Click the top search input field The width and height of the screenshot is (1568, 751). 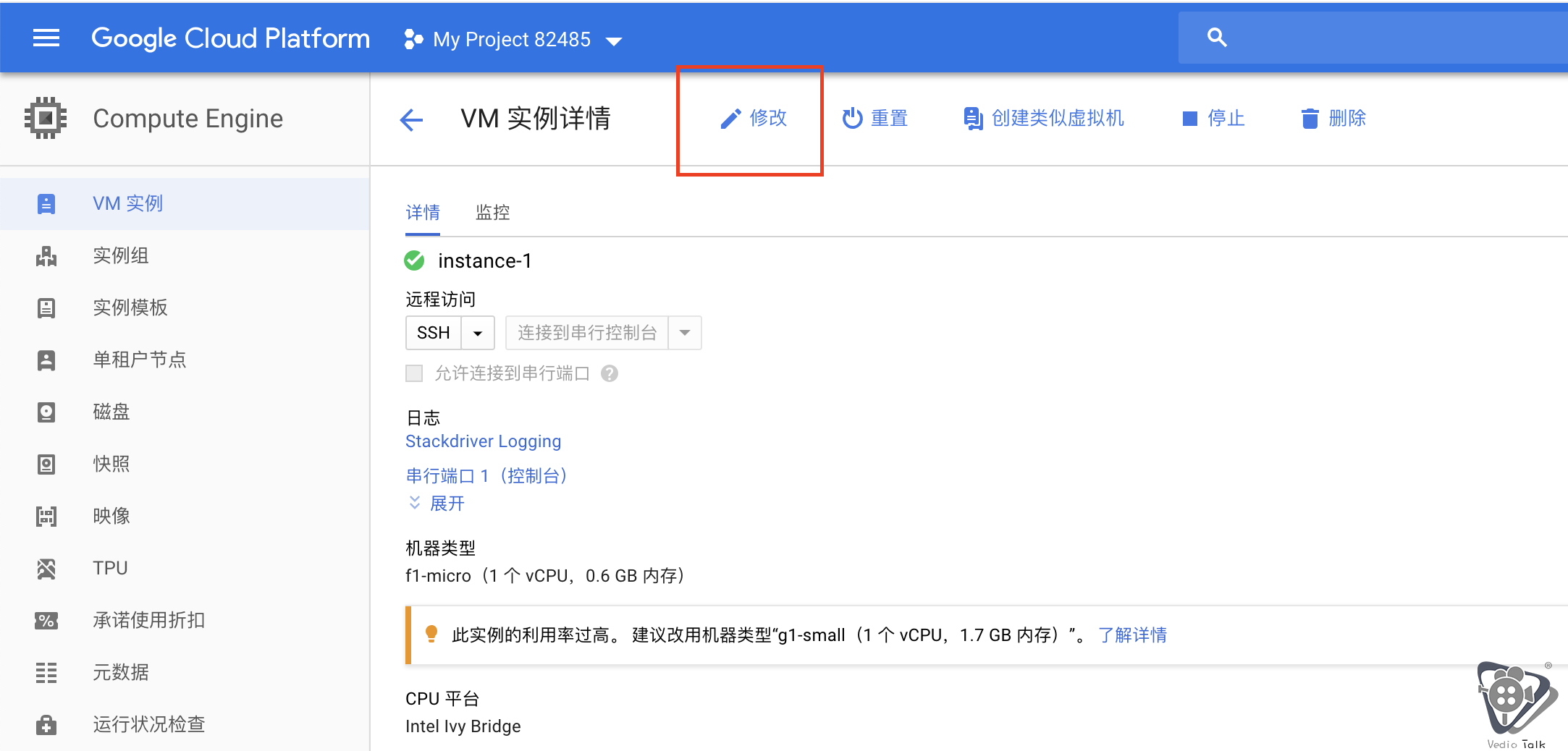pyautogui.click(x=1373, y=38)
